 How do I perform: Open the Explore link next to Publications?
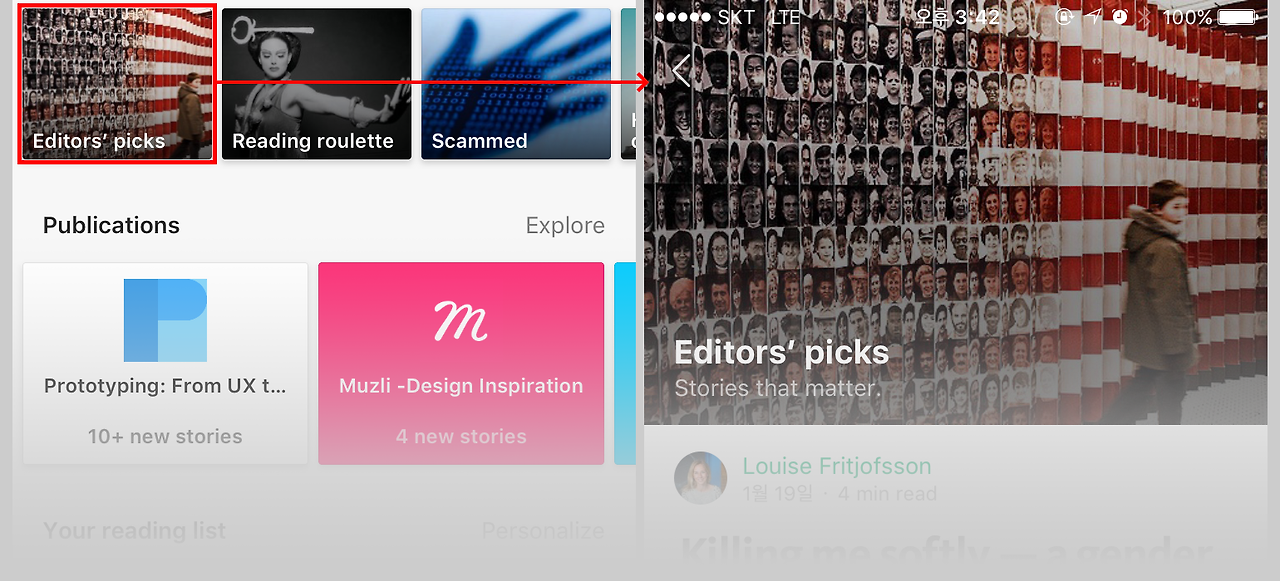coord(564,225)
